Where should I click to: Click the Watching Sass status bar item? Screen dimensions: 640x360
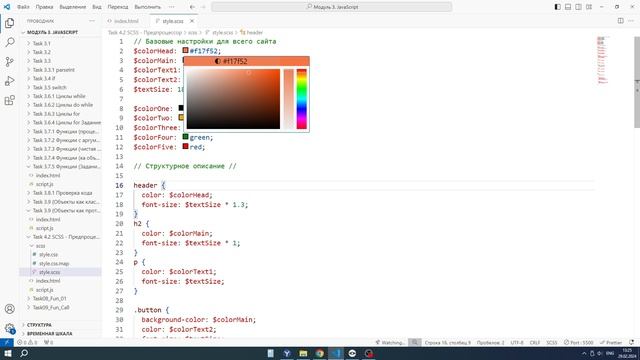[390, 342]
